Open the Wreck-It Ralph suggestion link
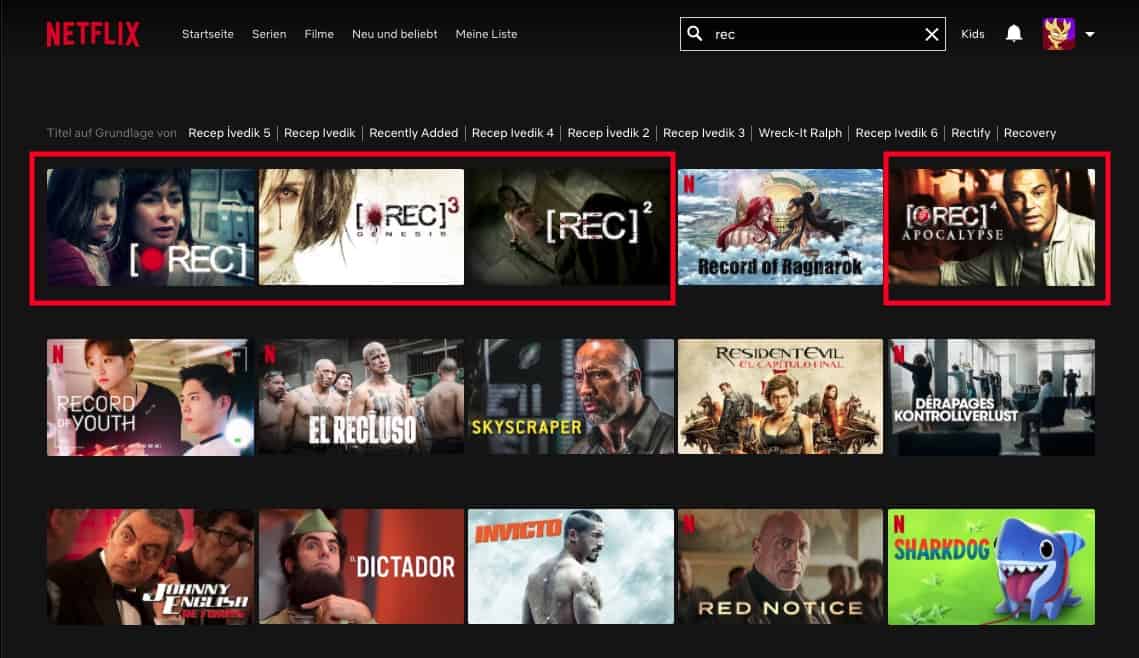1139x658 pixels. (x=800, y=132)
